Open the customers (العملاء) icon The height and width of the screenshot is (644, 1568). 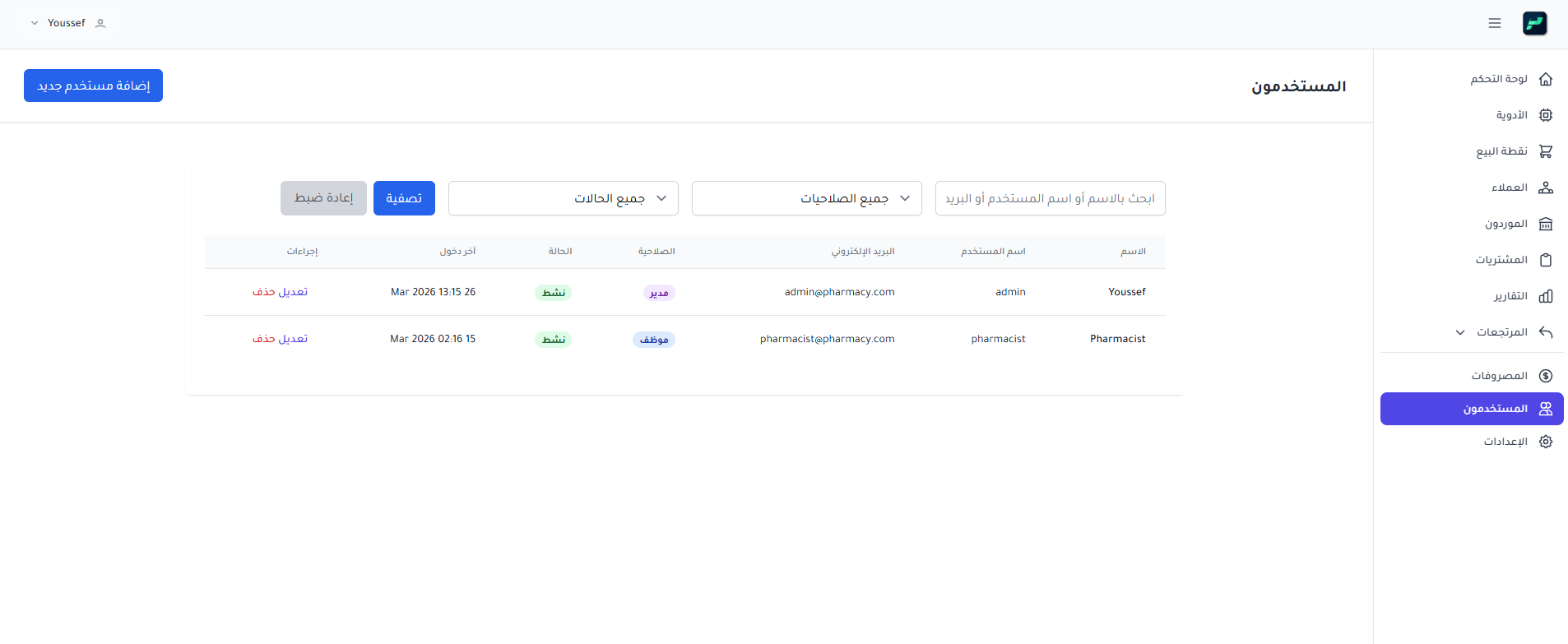[x=1546, y=188]
